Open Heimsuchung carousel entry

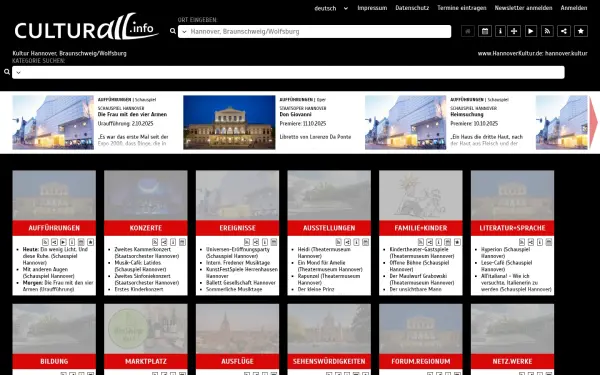tap(467, 114)
